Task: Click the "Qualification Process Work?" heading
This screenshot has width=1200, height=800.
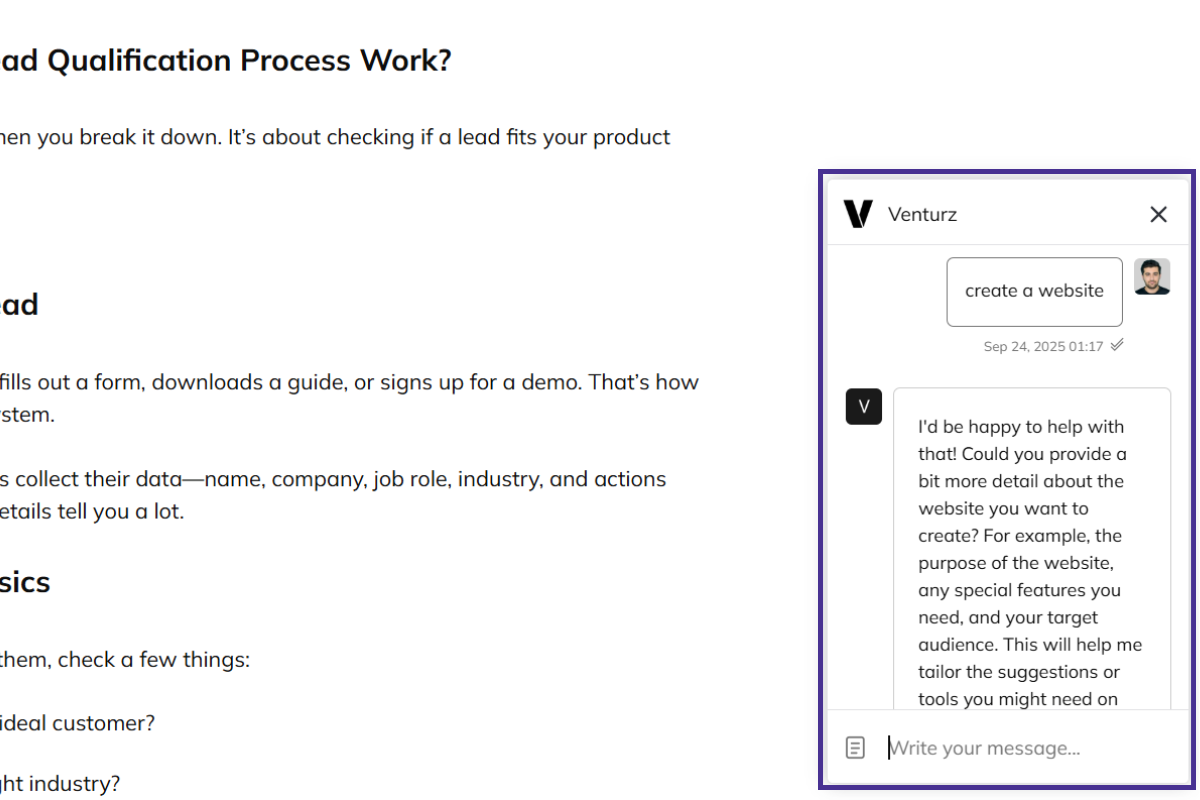Action: tap(250, 61)
